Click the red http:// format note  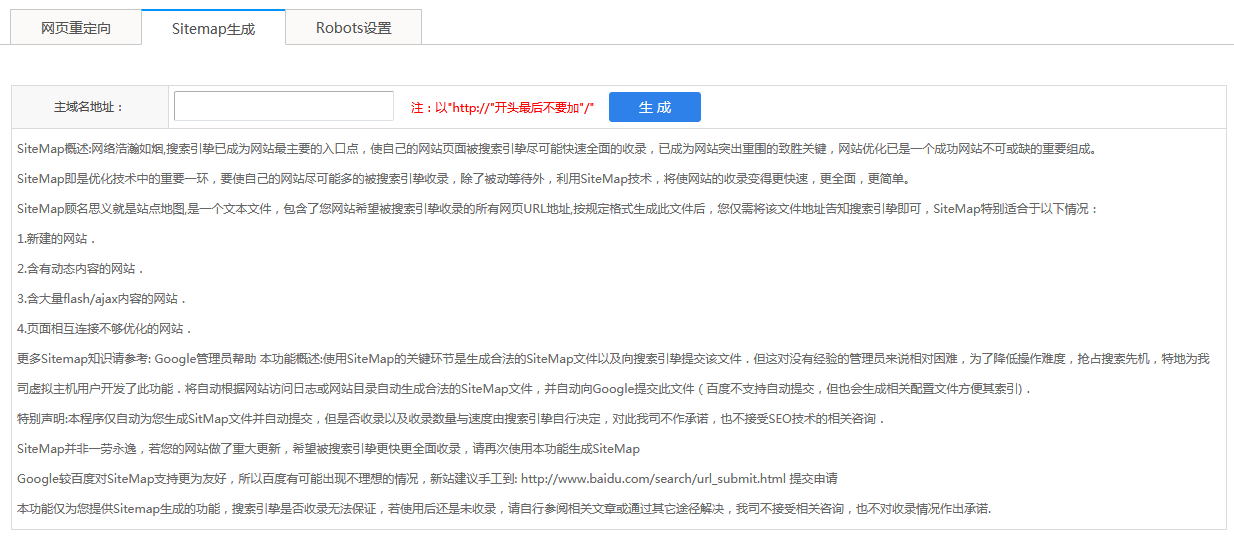click(502, 108)
